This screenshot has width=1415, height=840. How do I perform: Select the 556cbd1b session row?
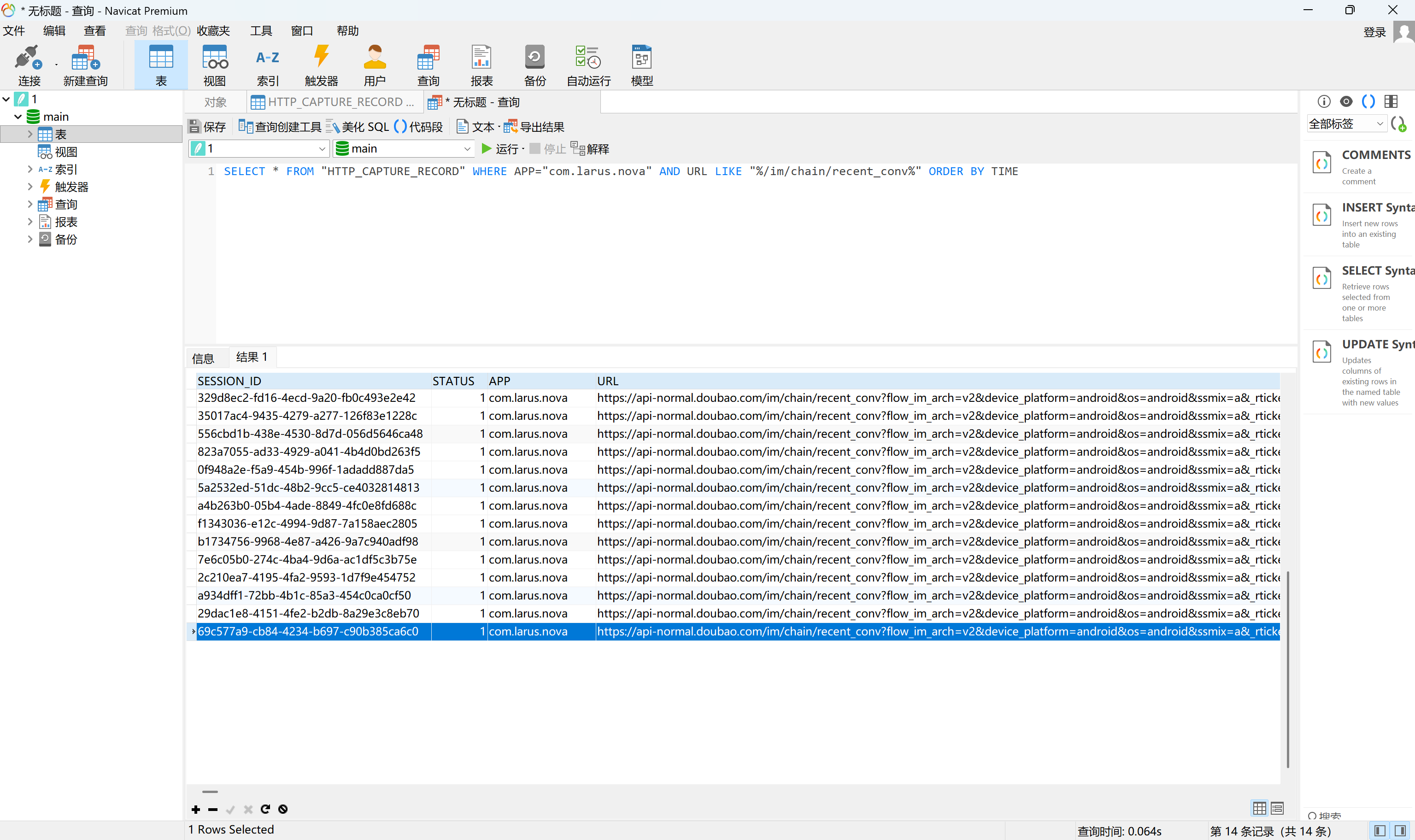[x=310, y=434]
